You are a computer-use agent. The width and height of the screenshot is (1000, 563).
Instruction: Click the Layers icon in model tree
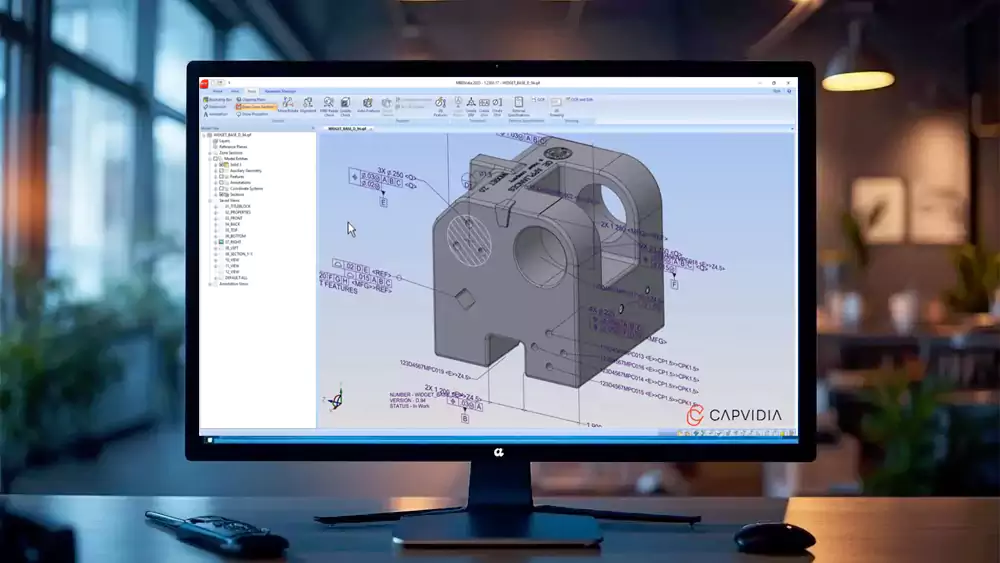pos(215,141)
